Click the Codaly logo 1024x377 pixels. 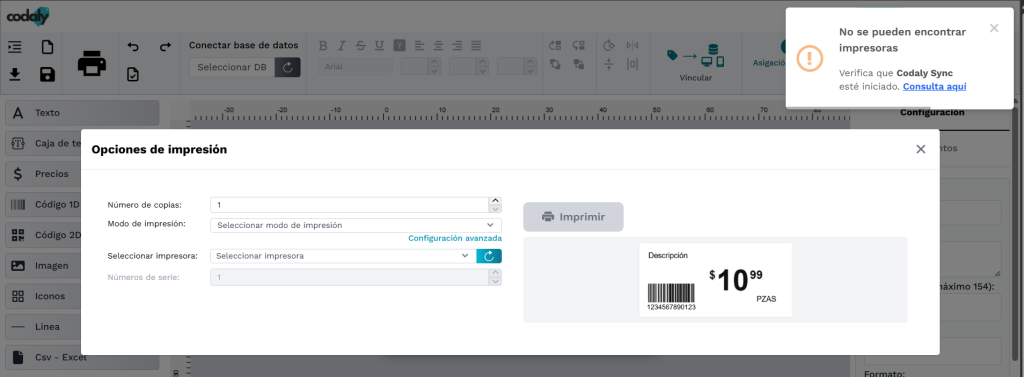pos(28,16)
